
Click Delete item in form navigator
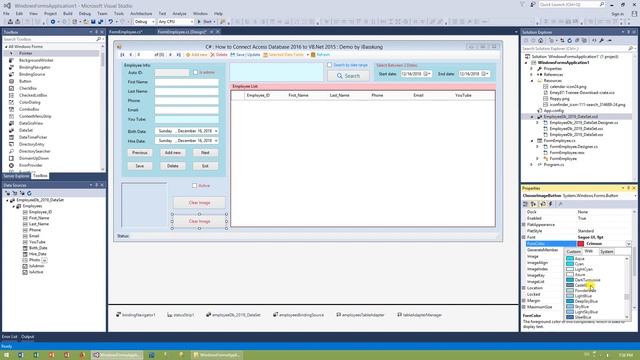219,55
